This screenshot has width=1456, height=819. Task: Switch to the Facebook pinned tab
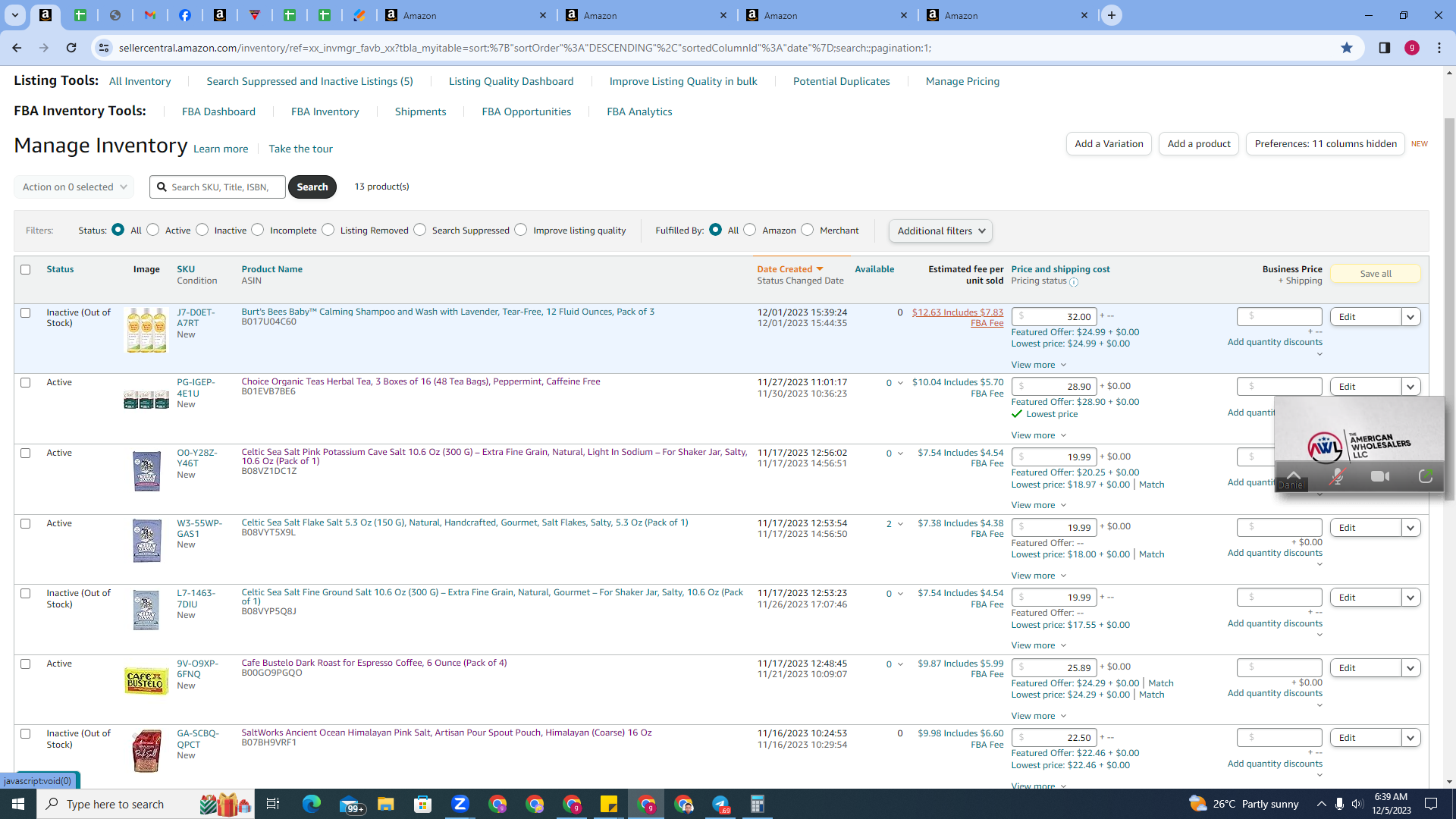[185, 15]
